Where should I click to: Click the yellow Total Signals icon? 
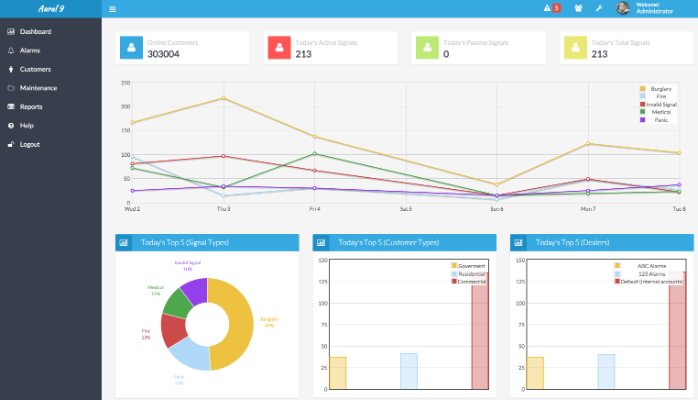click(x=575, y=47)
